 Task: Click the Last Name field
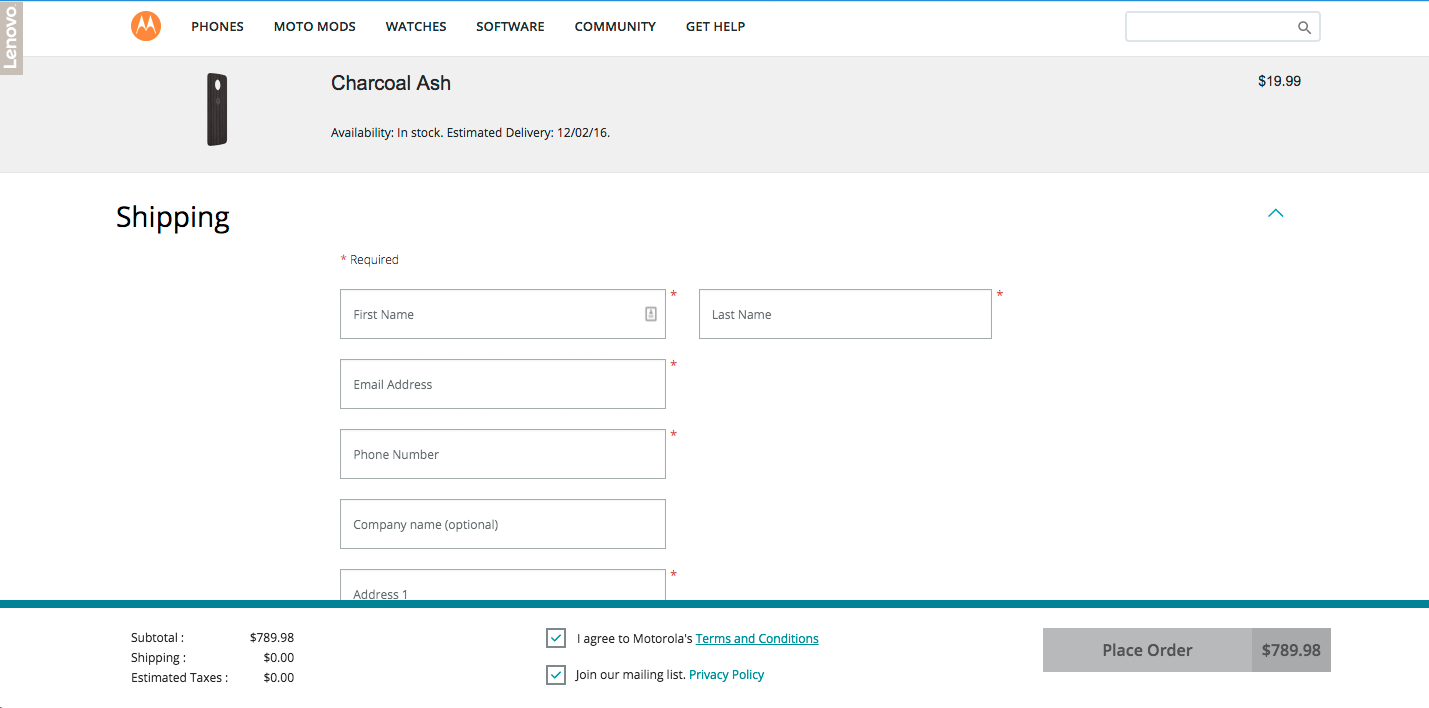click(845, 314)
